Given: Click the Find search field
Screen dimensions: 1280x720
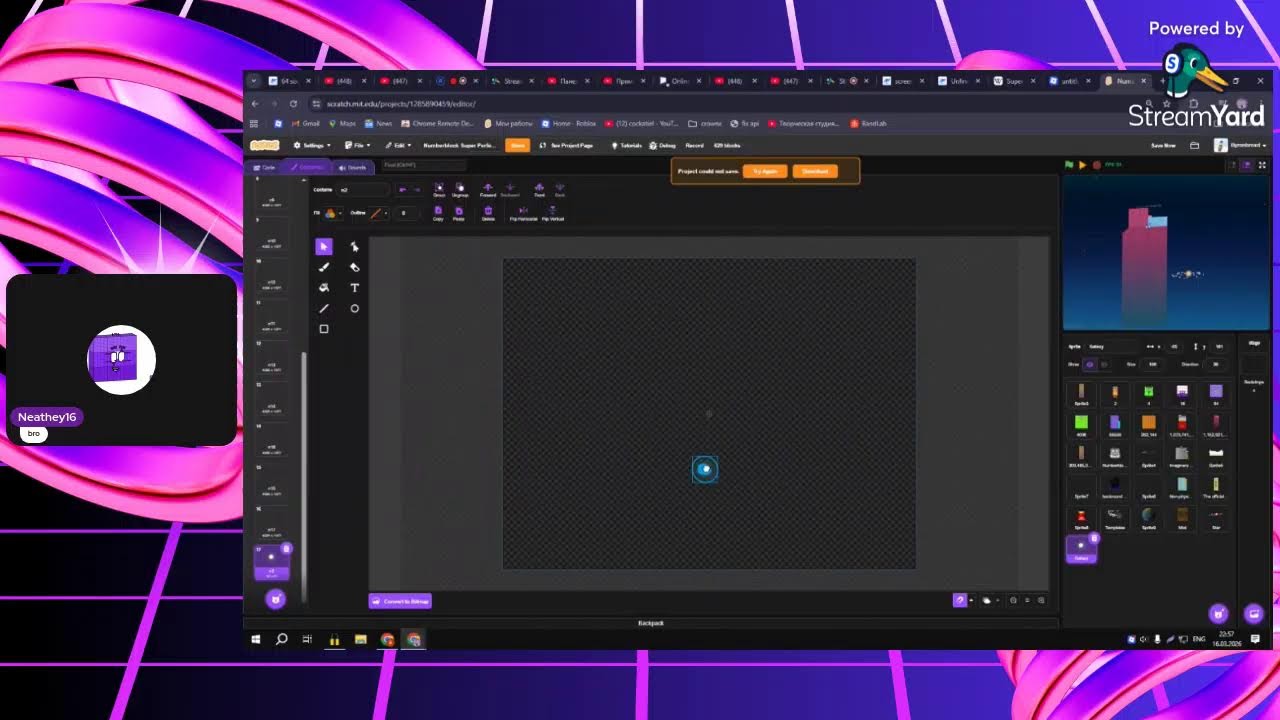Looking at the screenshot, I should pos(423,165).
